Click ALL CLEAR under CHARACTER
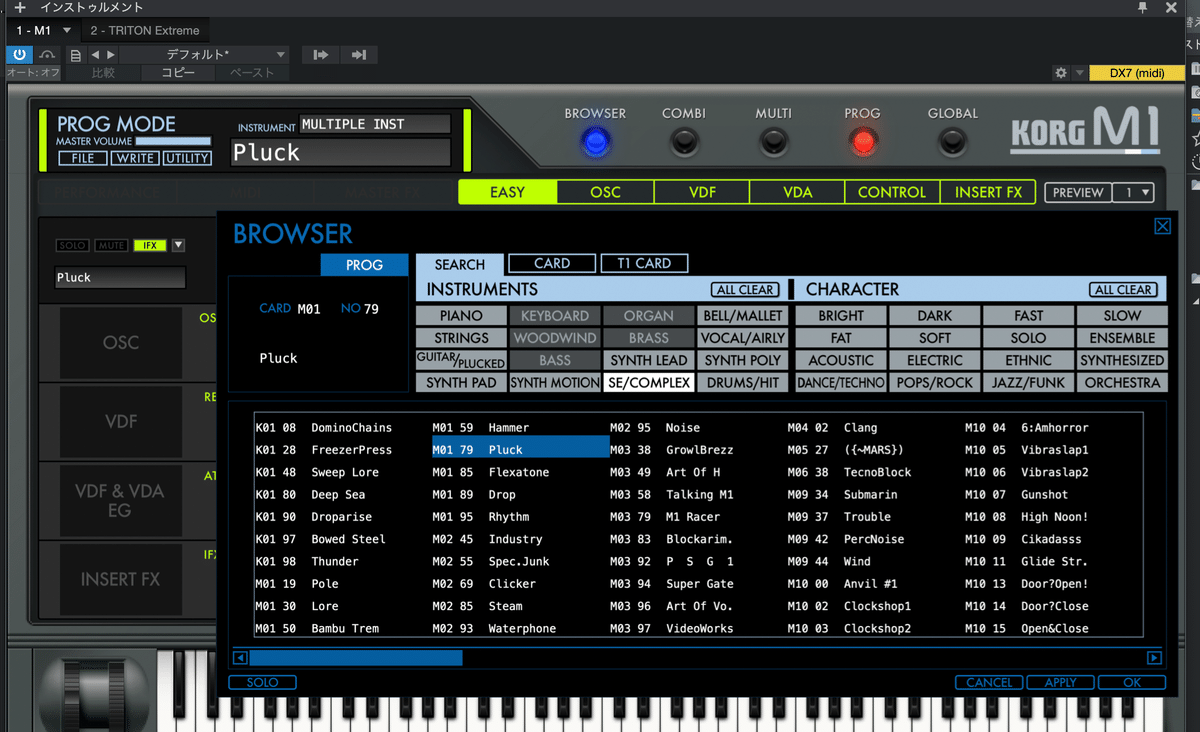1200x732 pixels. pos(1123,290)
